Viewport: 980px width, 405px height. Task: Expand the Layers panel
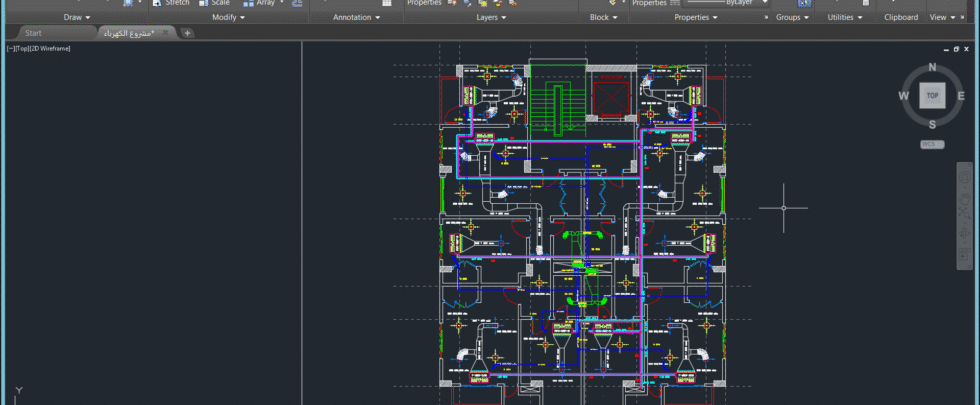click(491, 18)
